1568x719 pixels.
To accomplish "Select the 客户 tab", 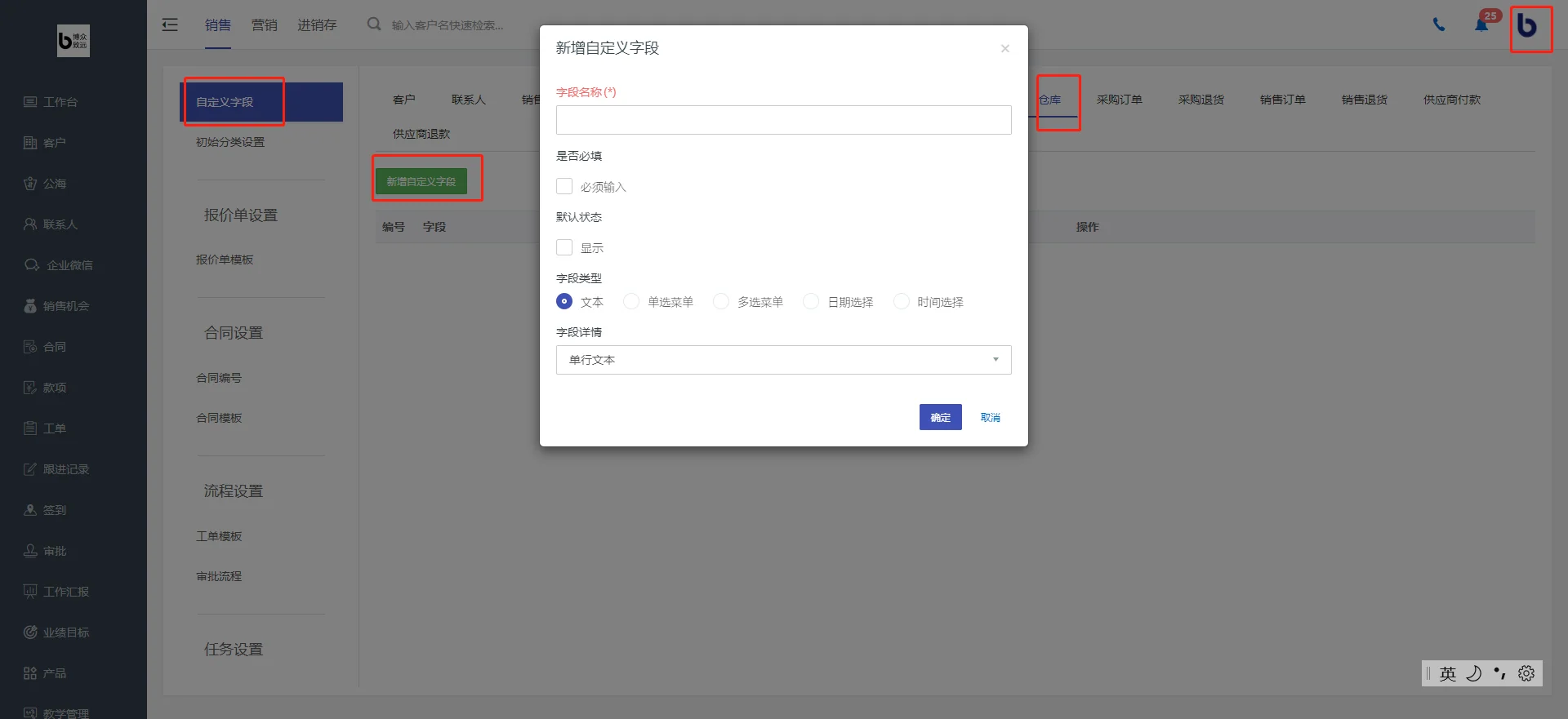I will pos(404,100).
